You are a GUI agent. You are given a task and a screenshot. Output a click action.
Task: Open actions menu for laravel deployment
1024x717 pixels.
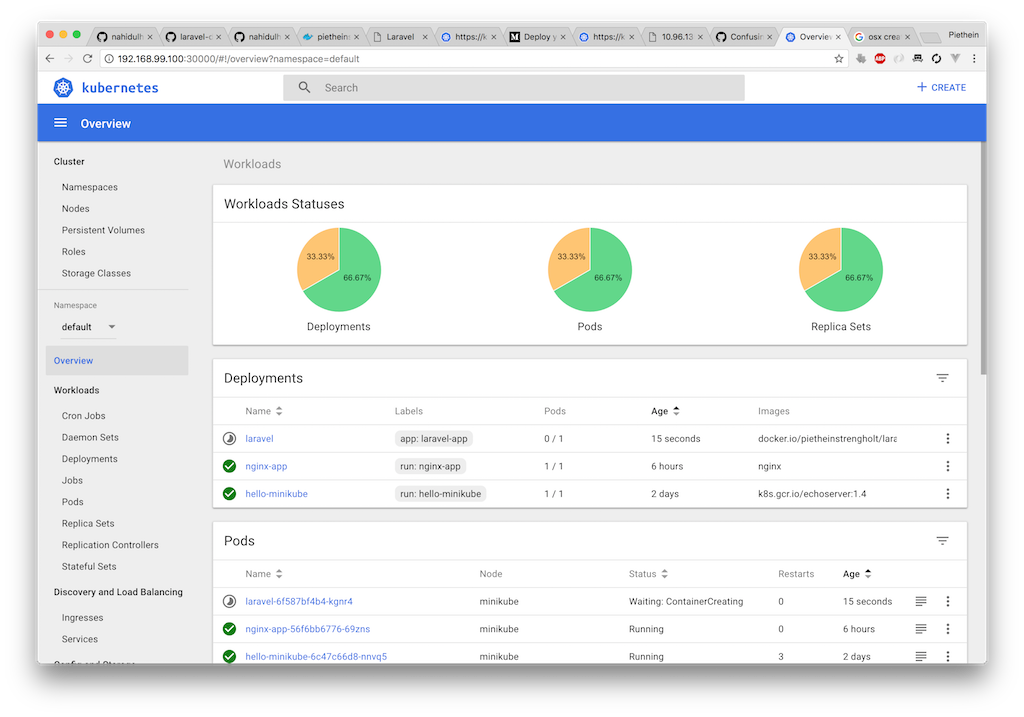pyautogui.click(x=948, y=439)
